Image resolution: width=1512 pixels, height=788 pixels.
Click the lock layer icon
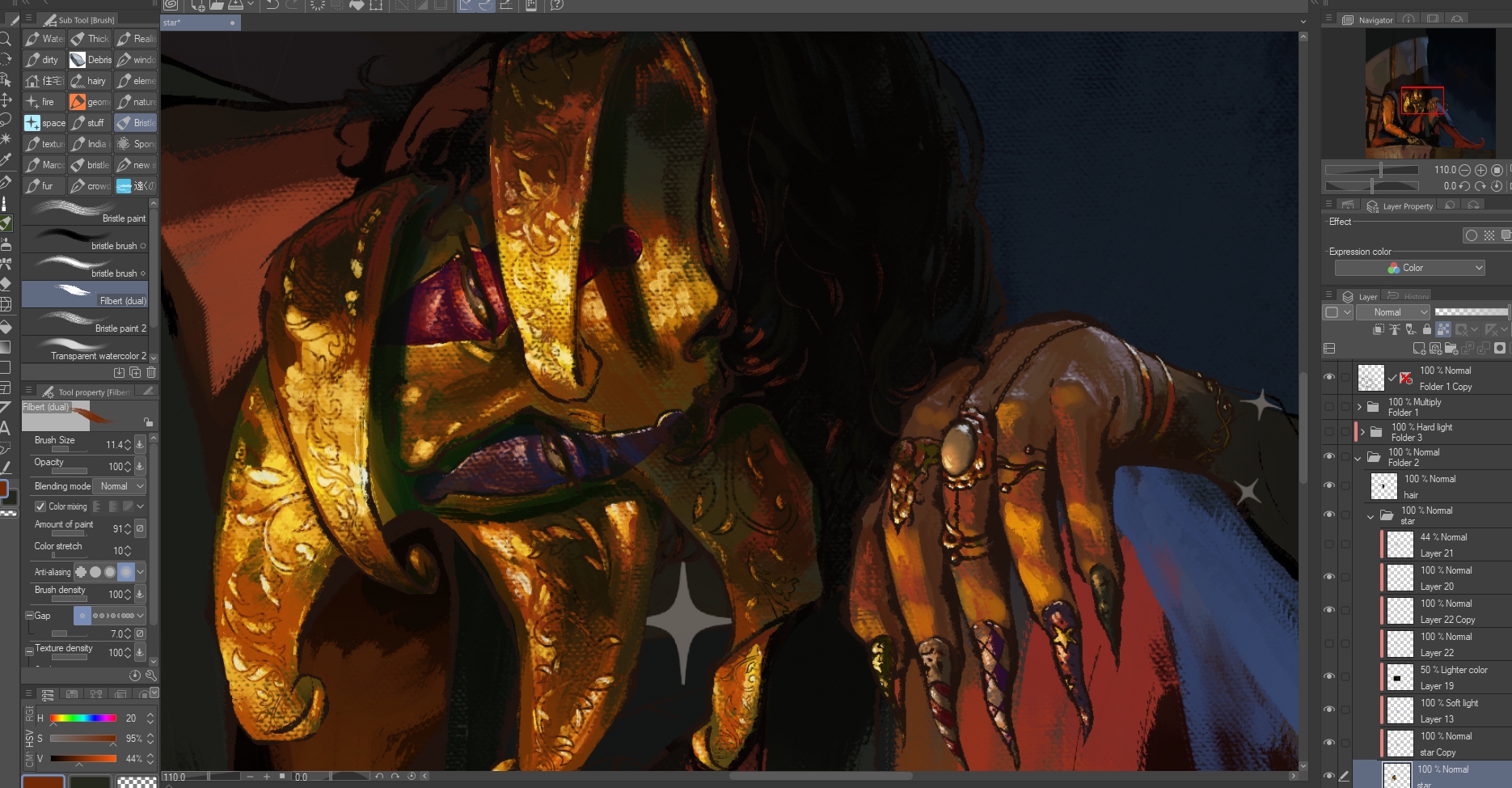tap(1427, 329)
